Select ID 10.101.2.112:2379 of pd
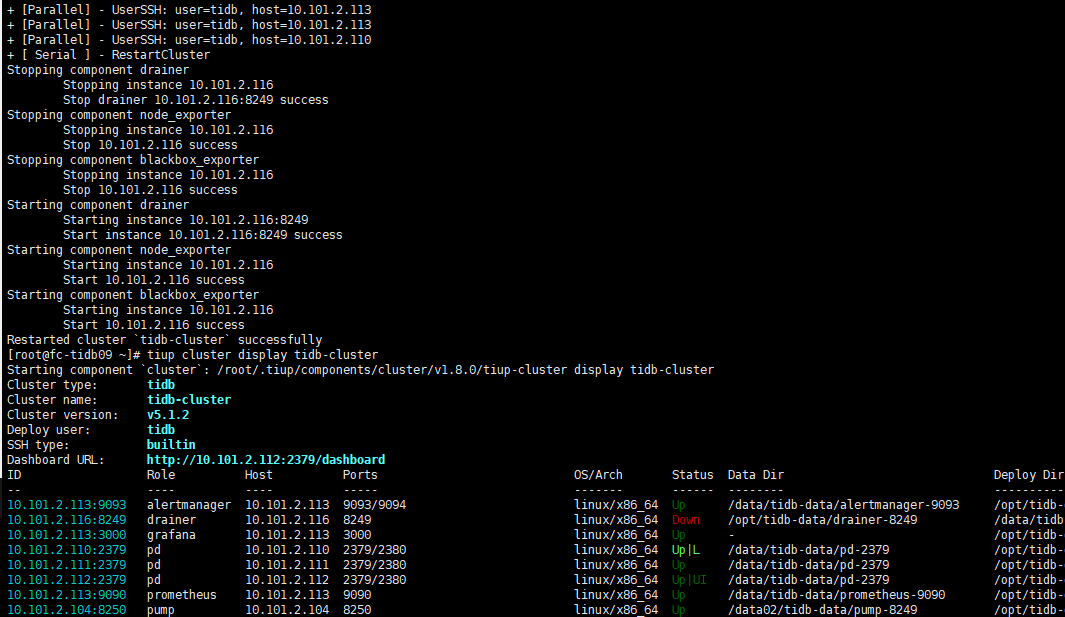 pos(67,580)
